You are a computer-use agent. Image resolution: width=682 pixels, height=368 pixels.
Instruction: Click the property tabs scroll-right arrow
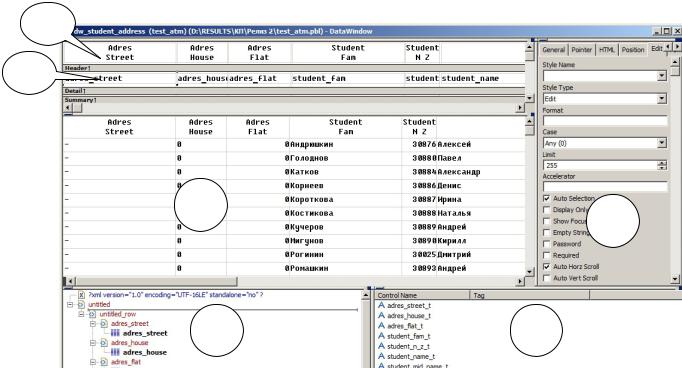coord(677,46)
